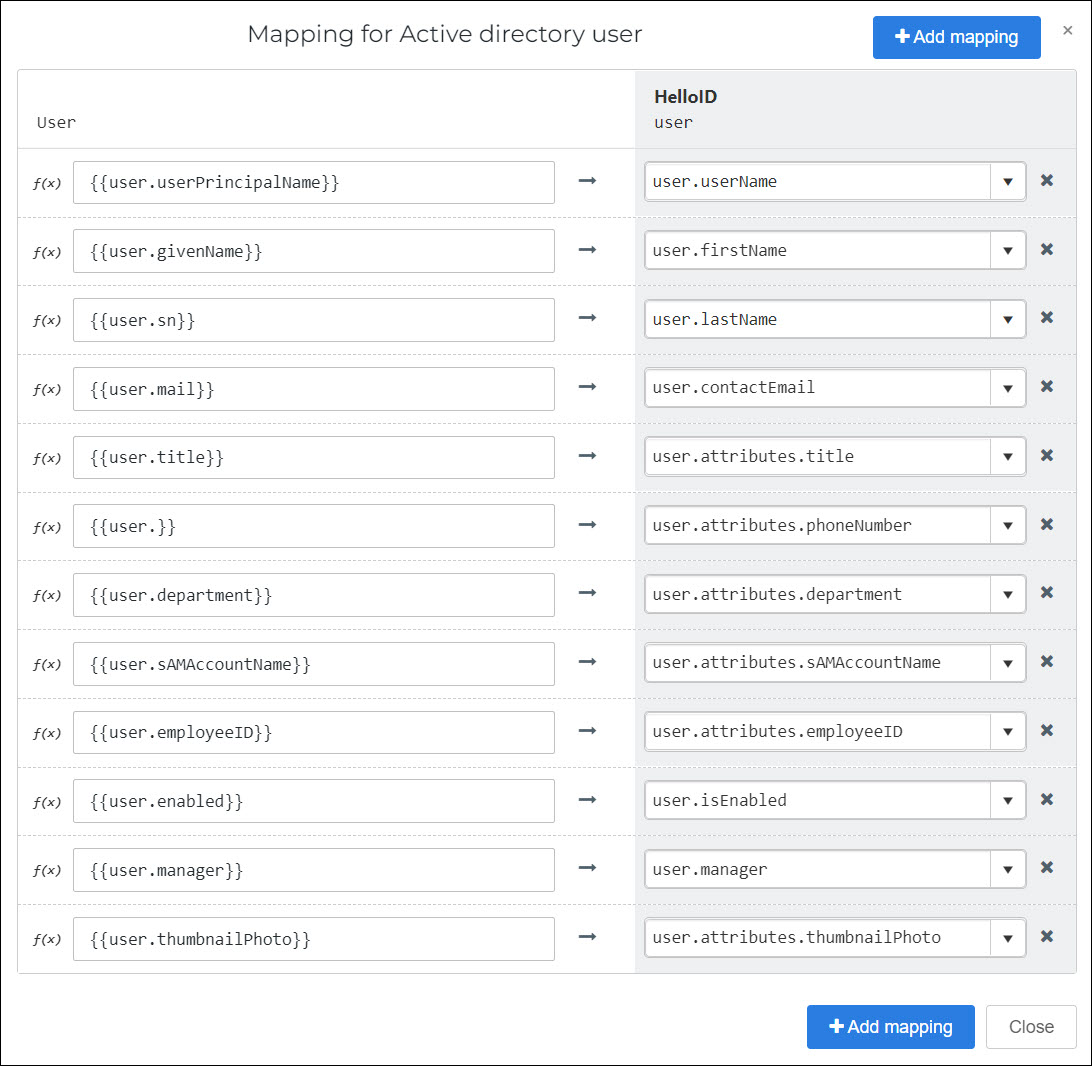Remove the department attribute mapping row
The height and width of the screenshot is (1066, 1092).
[x=1047, y=593]
